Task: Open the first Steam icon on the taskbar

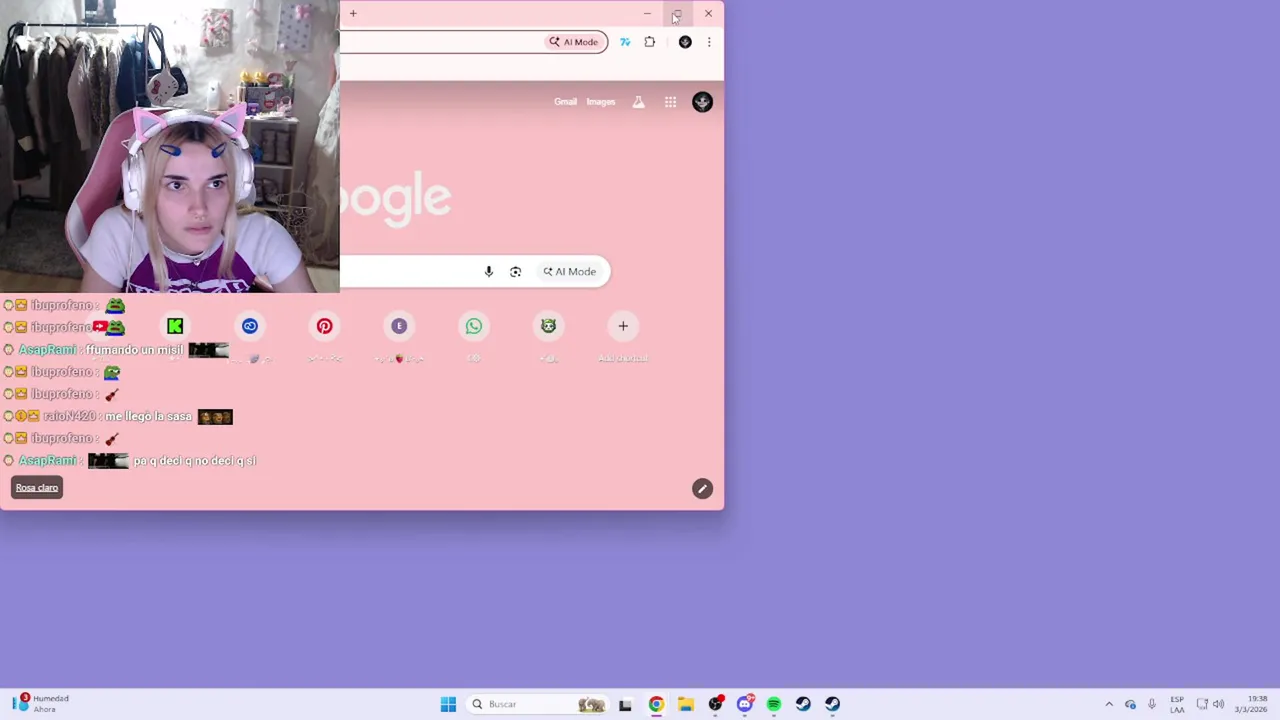Action: tap(803, 704)
